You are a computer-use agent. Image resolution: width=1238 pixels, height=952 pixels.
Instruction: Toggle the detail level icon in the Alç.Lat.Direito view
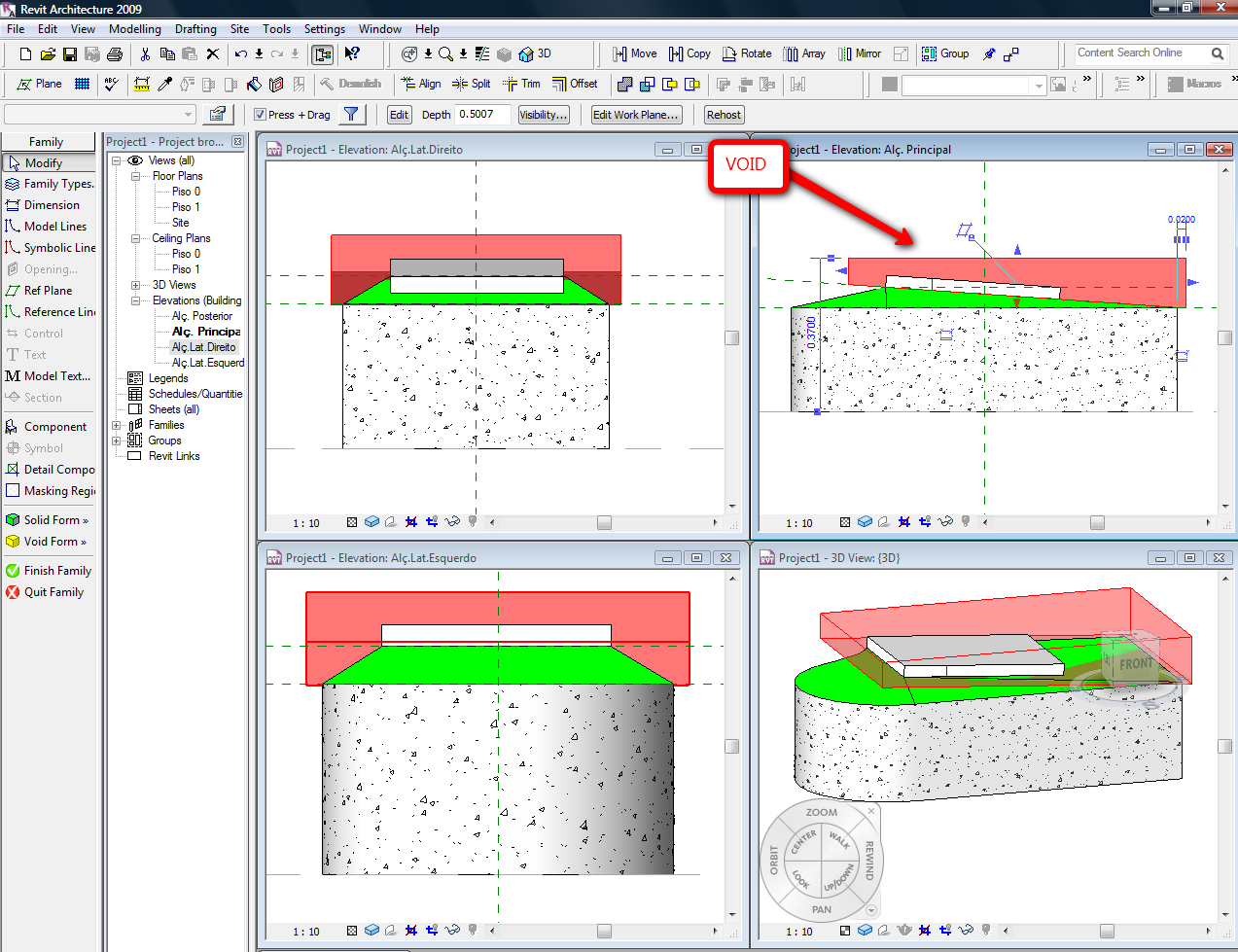[352, 522]
